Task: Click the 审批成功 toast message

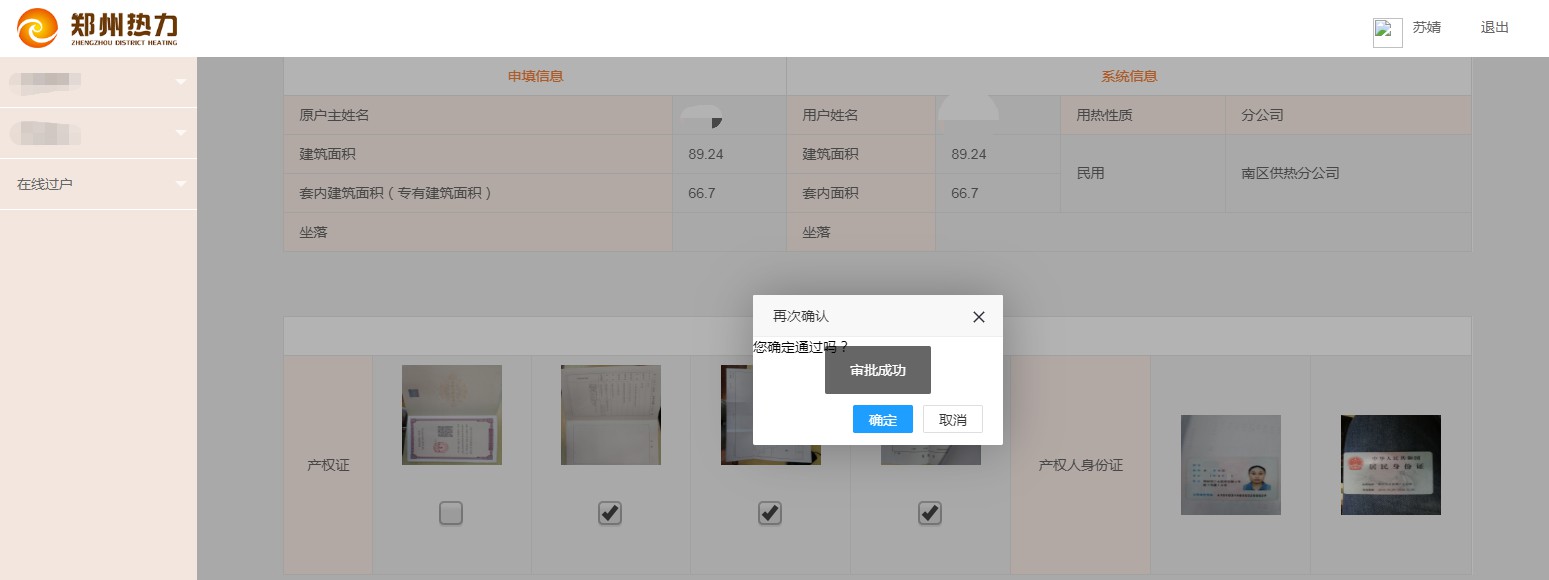Action: click(x=877, y=370)
